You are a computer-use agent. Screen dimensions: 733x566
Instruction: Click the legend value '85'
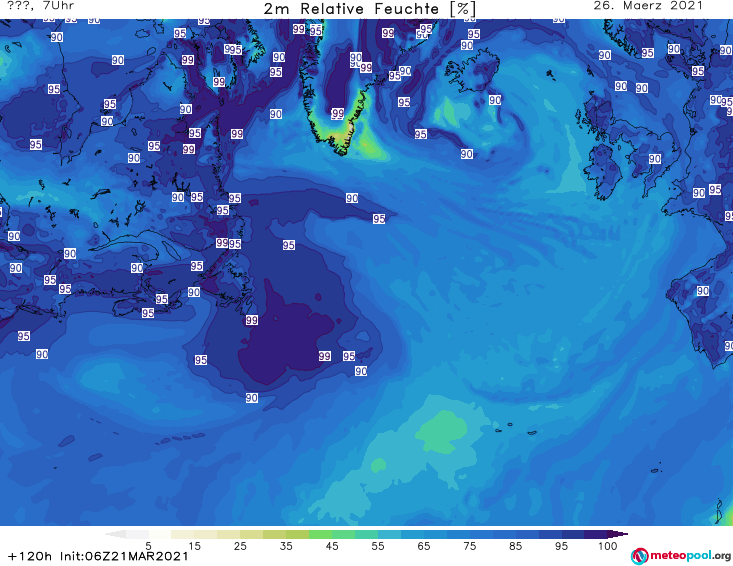[x=515, y=546]
